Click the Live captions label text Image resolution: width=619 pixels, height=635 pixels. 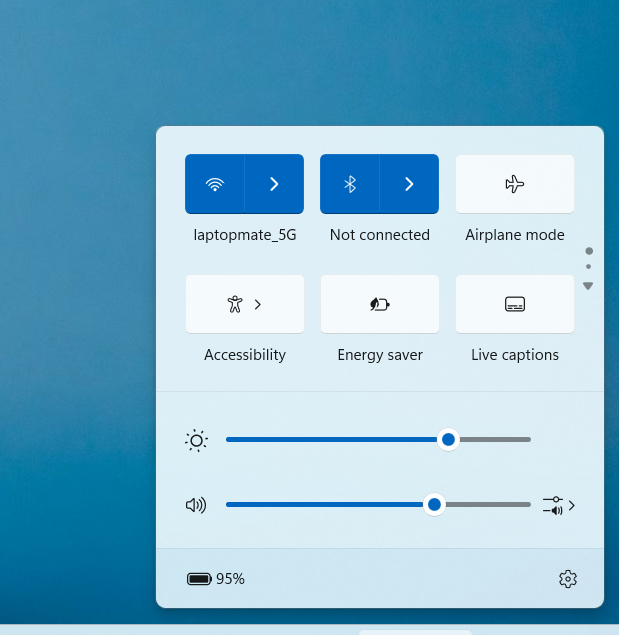[x=514, y=355]
